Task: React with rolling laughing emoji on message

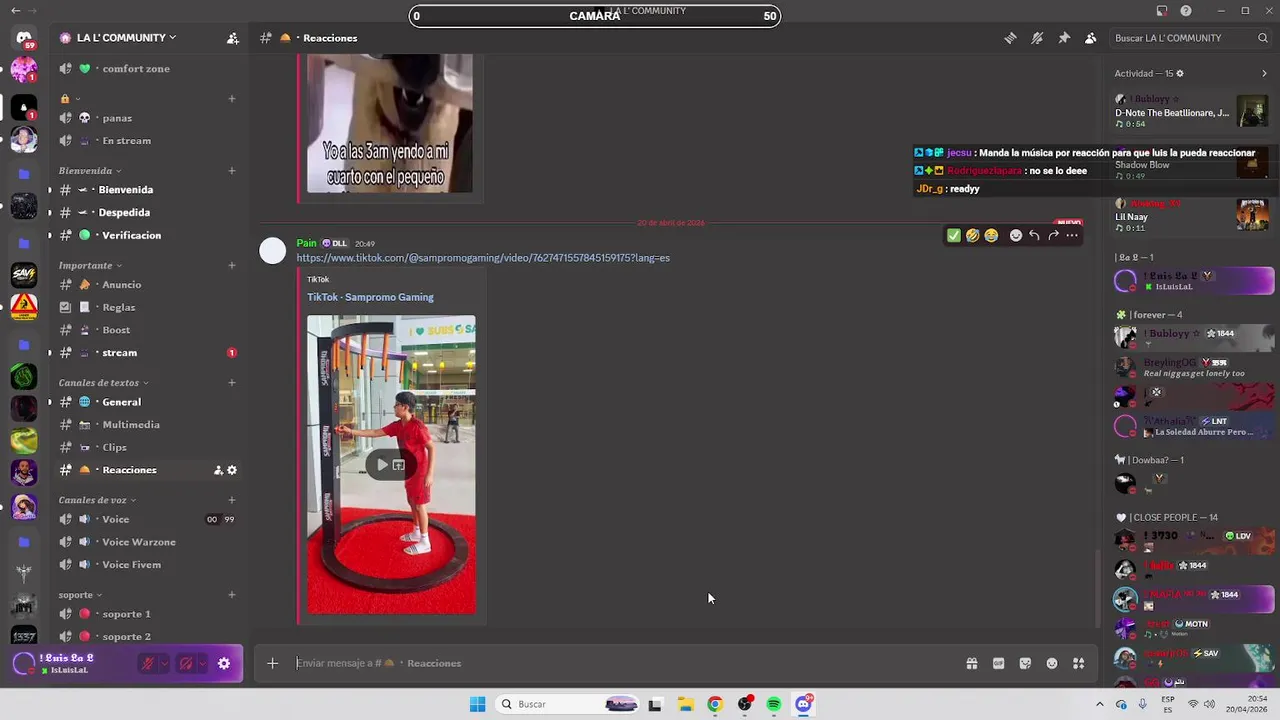Action: coord(972,236)
